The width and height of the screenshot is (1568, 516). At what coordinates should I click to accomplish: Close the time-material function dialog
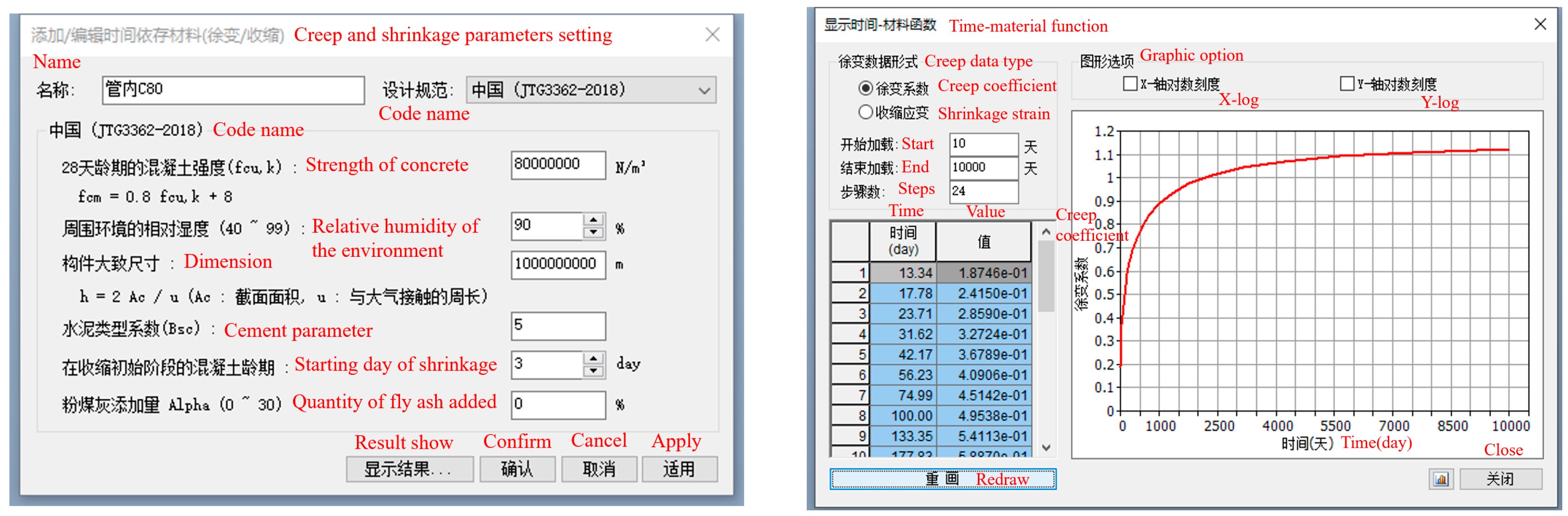(x=1540, y=24)
